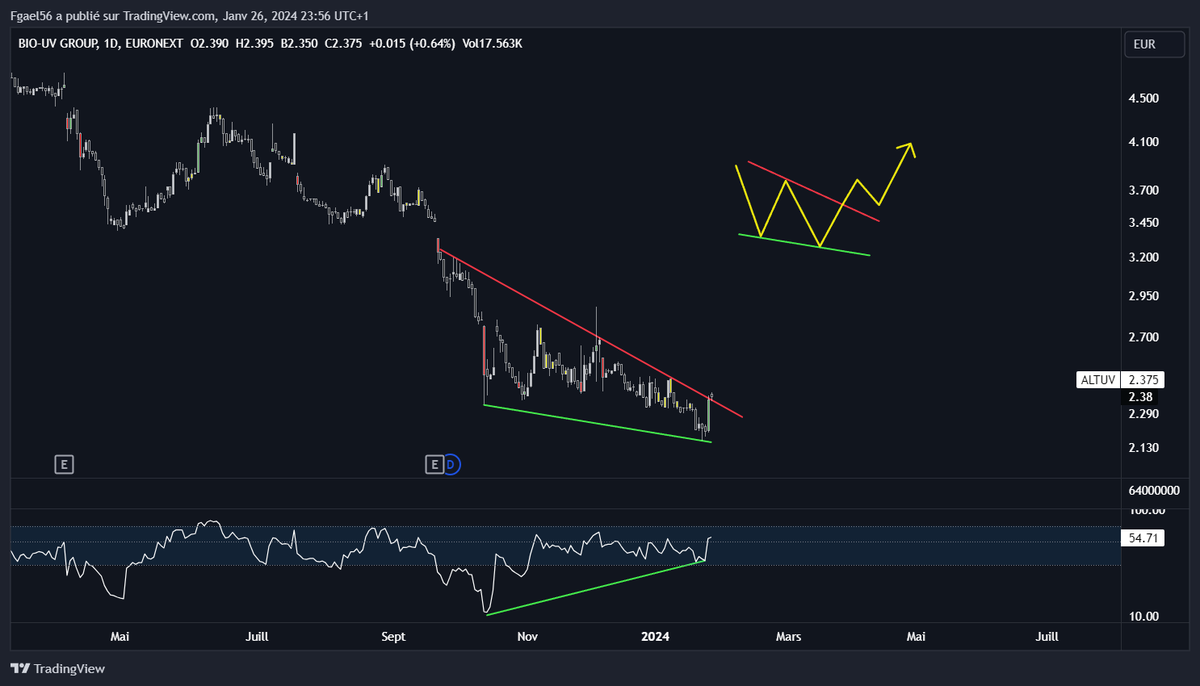Select the yellow projected price path arrow
Image resolution: width=1200 pixels, height=686 pixels.
pyautogui.click(x=824, y=194)
